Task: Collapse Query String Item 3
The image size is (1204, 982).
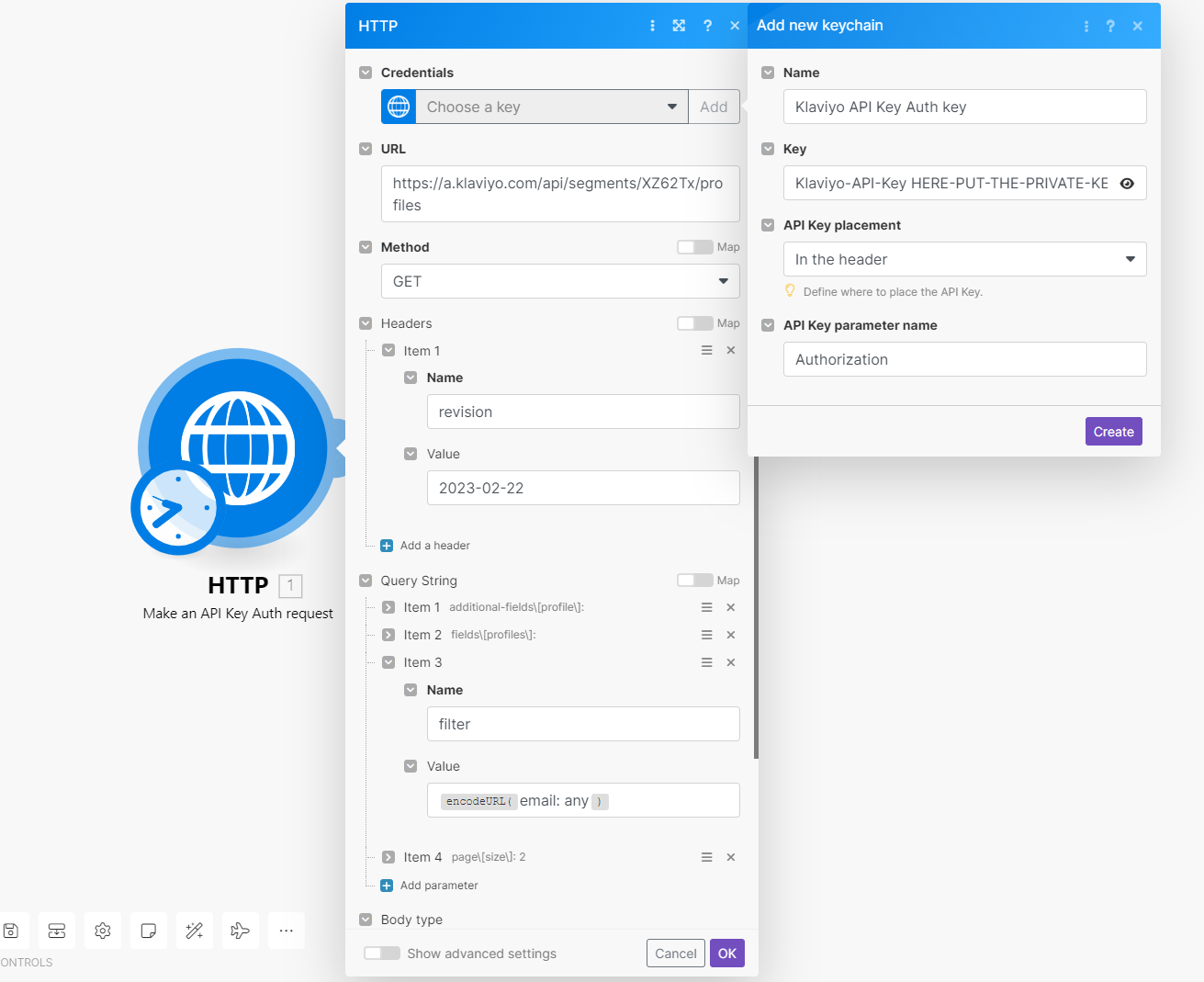Action: click(388, 662)
